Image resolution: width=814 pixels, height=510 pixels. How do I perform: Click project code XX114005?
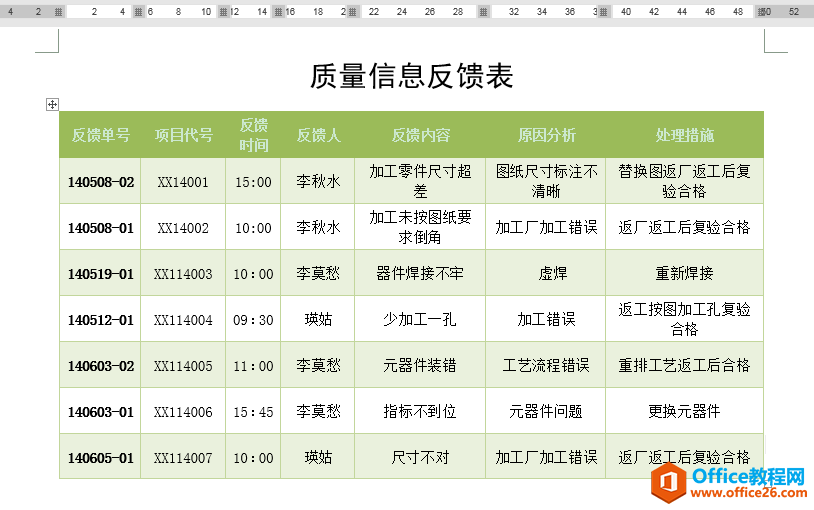(x=183, y=366)
